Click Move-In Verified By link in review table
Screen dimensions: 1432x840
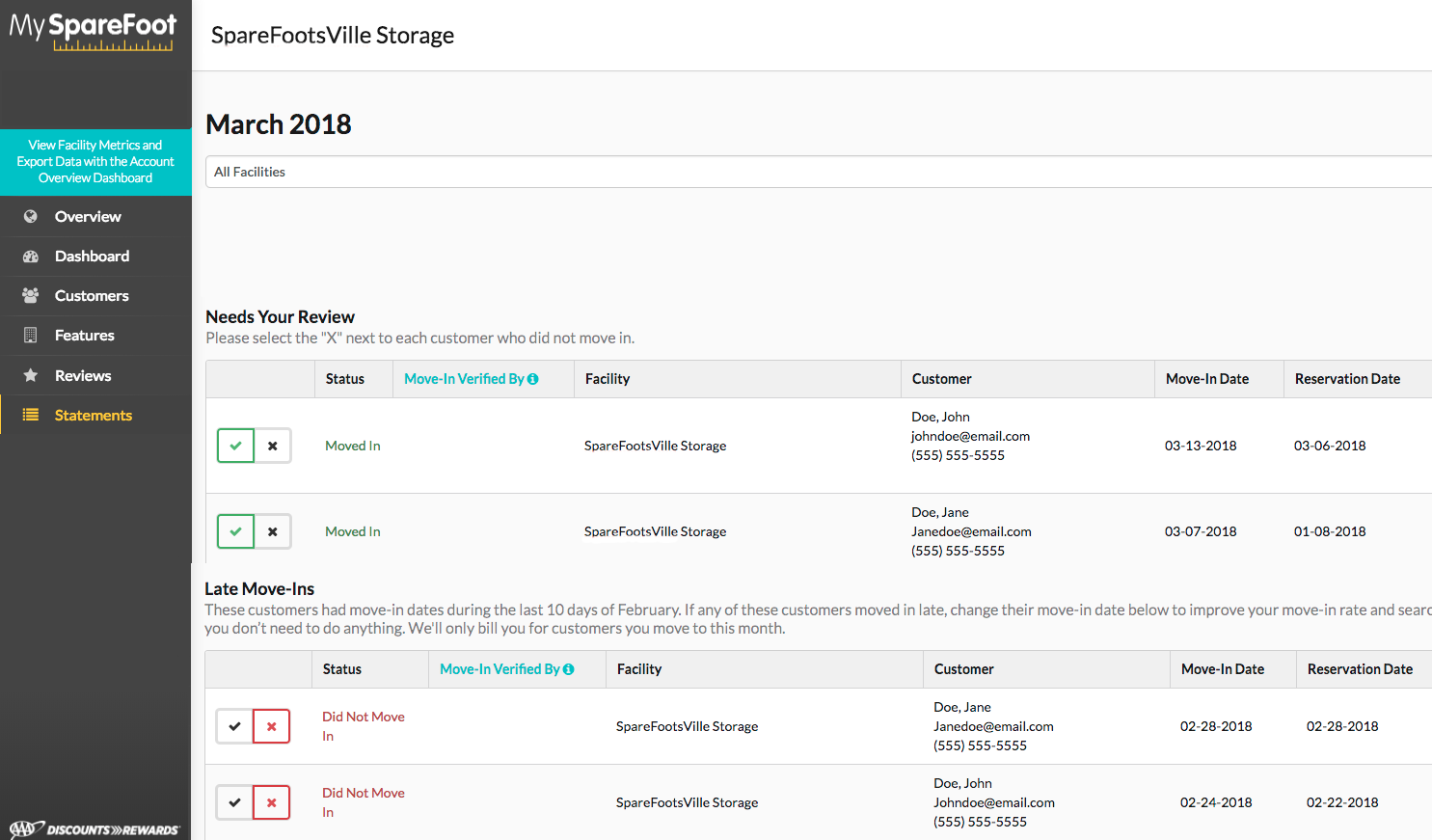[x=464, y=379]
